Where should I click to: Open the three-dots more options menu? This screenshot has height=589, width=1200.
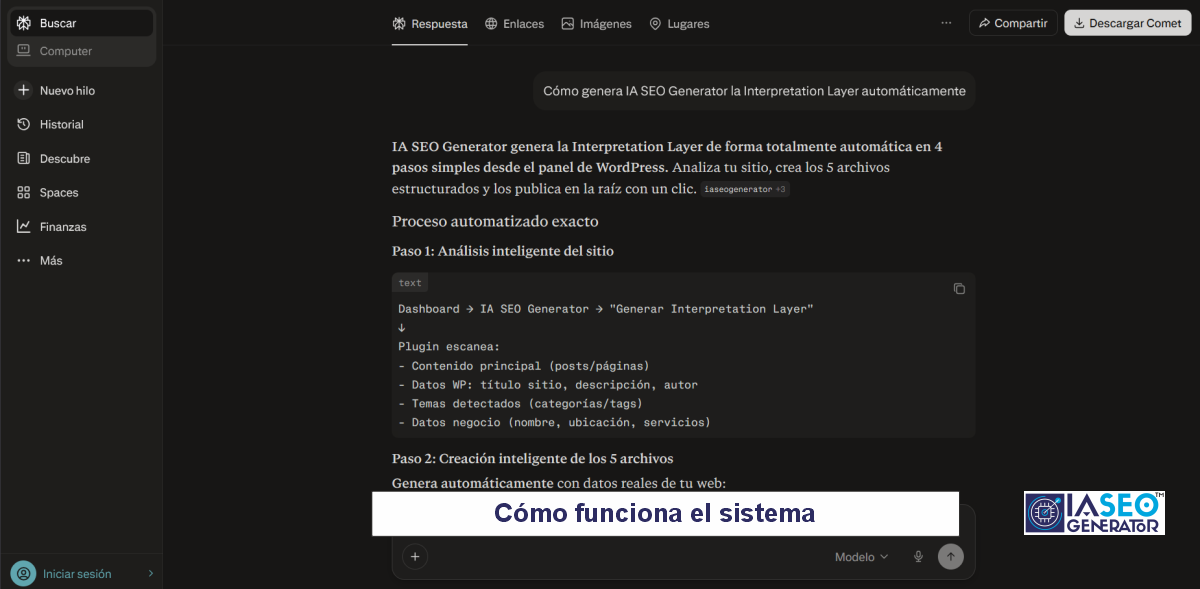[x=946, y=23]
